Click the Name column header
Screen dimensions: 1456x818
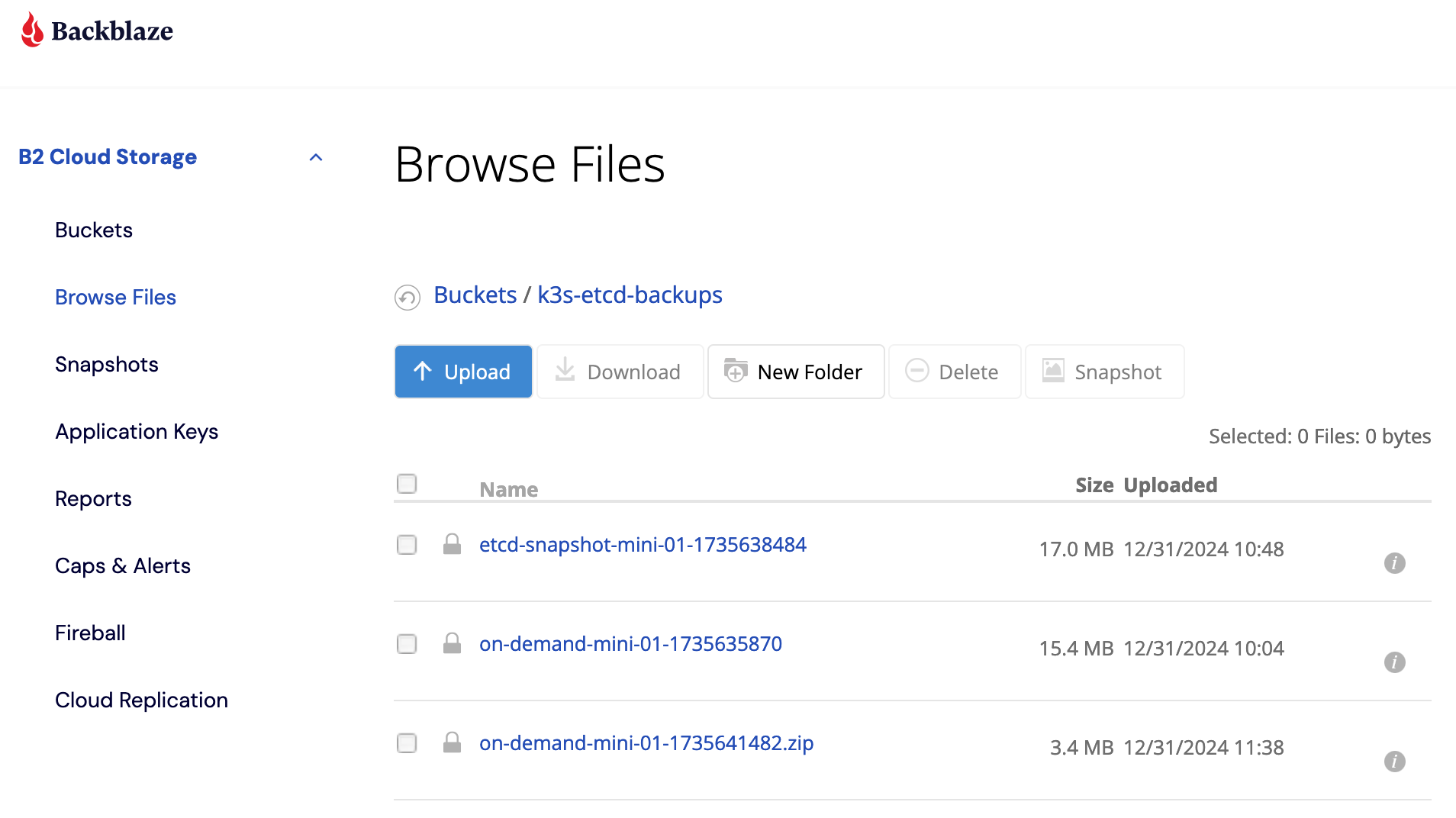[x=508, y=489]
